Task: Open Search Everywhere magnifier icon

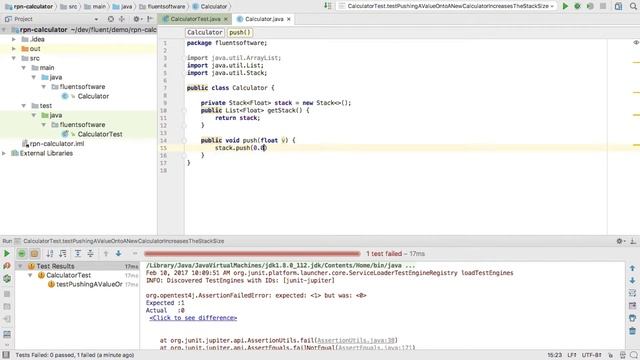Action: [x=633, y=6]
